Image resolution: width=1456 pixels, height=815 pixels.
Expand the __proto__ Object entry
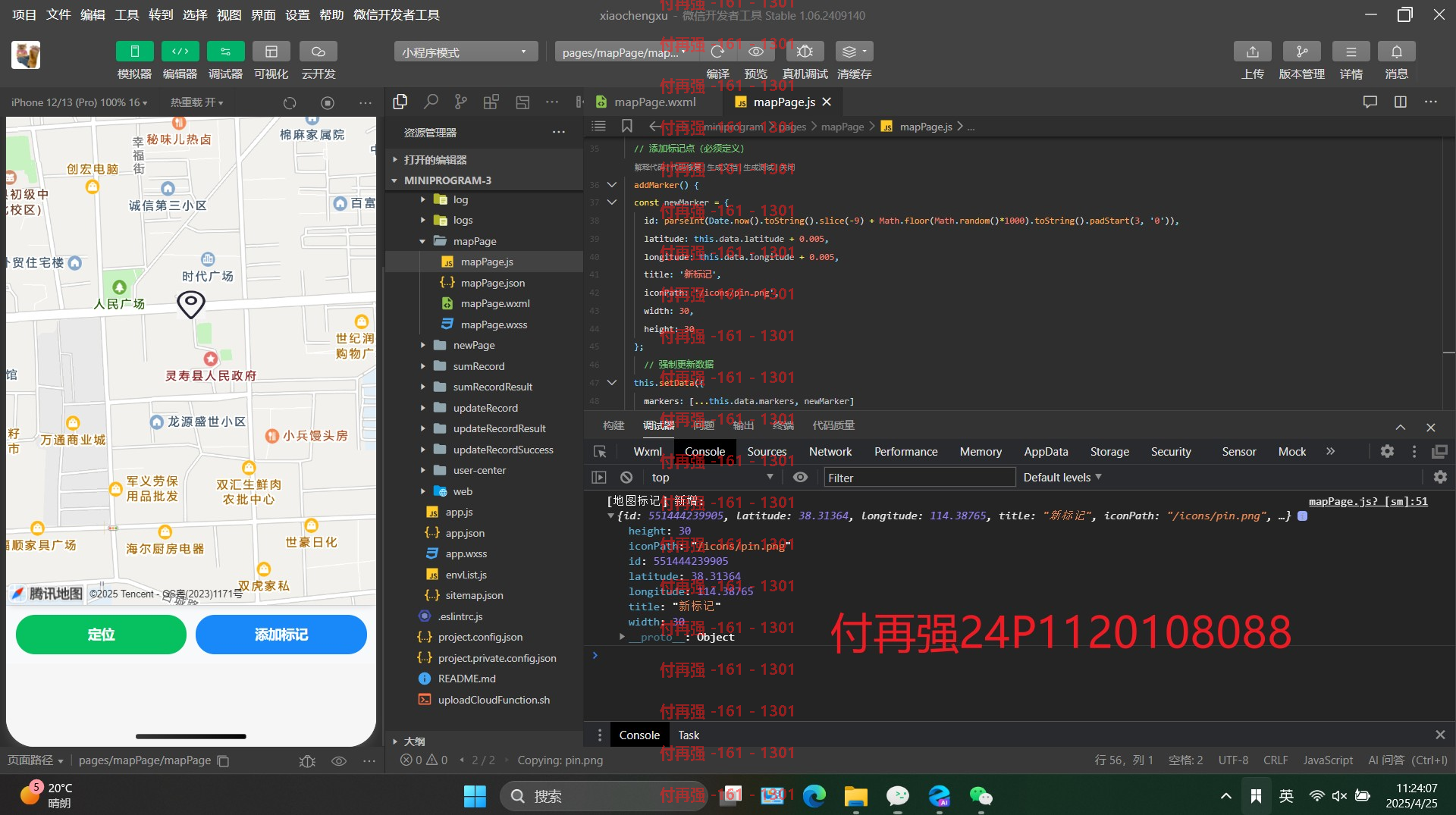[x=622, y=637]
